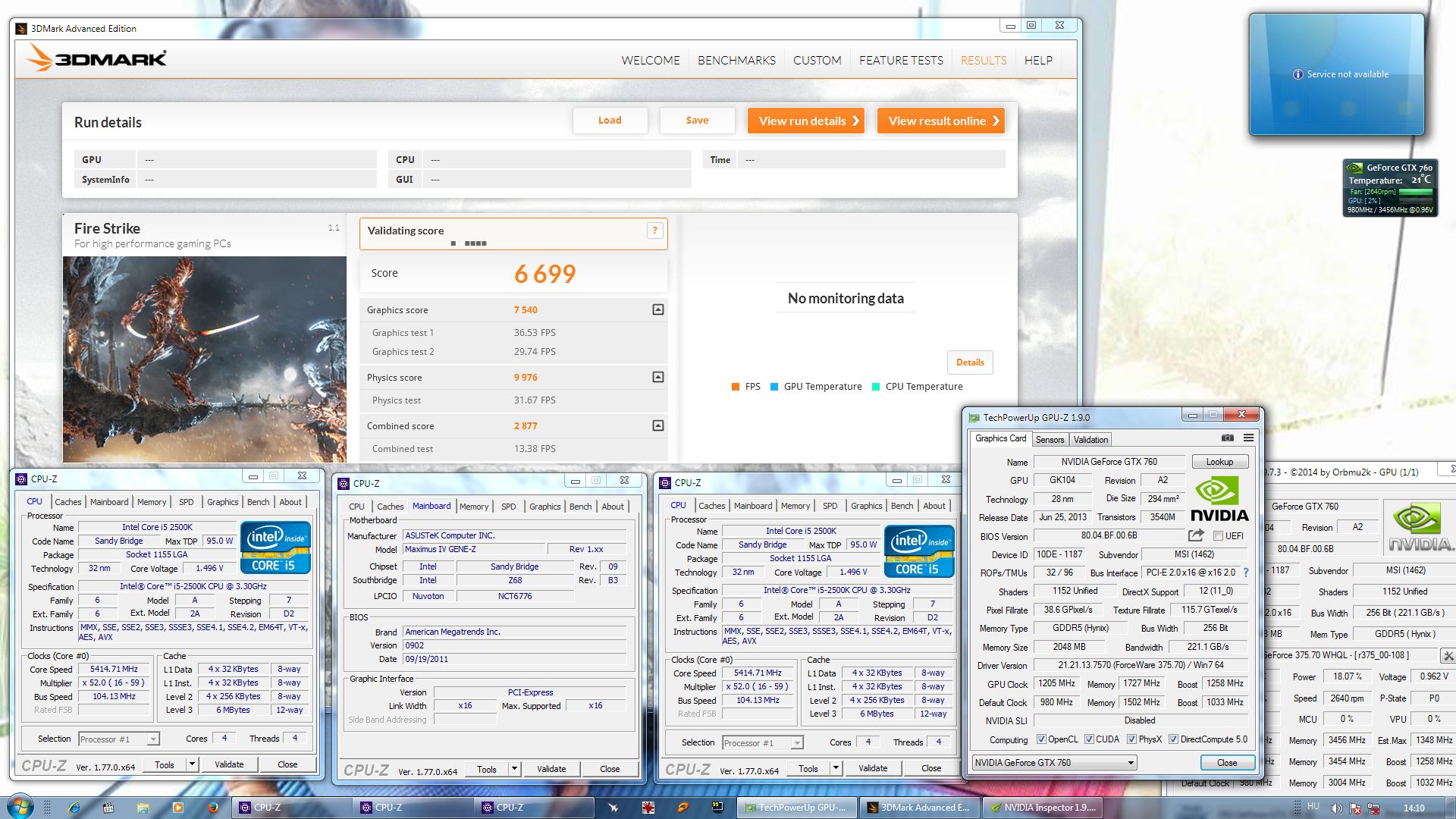Screen dimensions: 1456x819
Task: Open Tools dropdown arrow in left CPU-Z
Action: click(x=193, y=764)
